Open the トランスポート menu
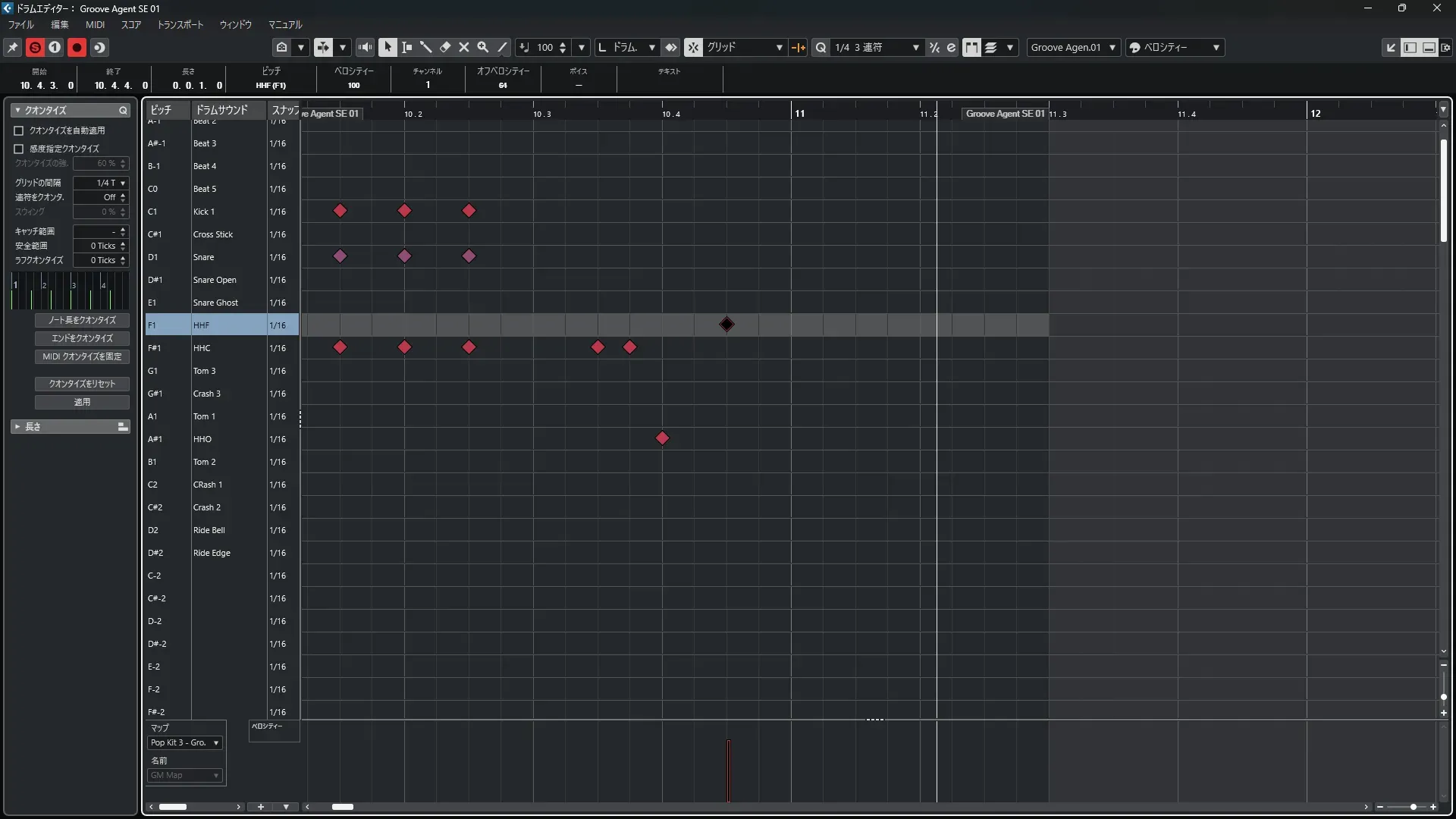Screen dimensions: 1456x819 tap(180, 25)
